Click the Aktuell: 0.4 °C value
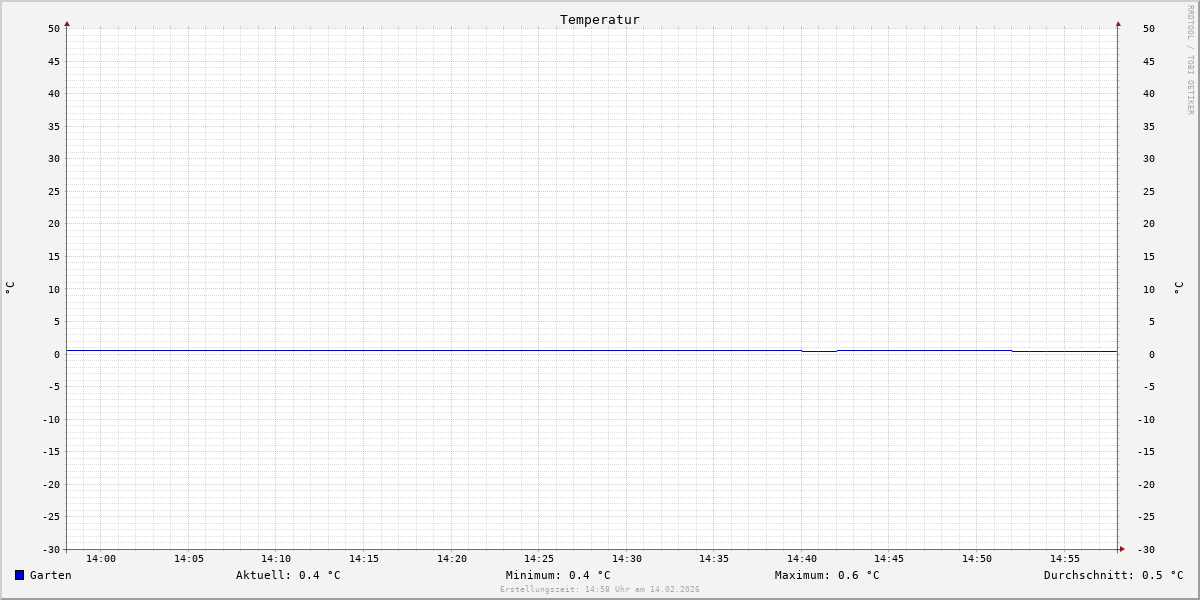Screen dimensions: 1200x600 pyautogui.click(x=288, y=575)
